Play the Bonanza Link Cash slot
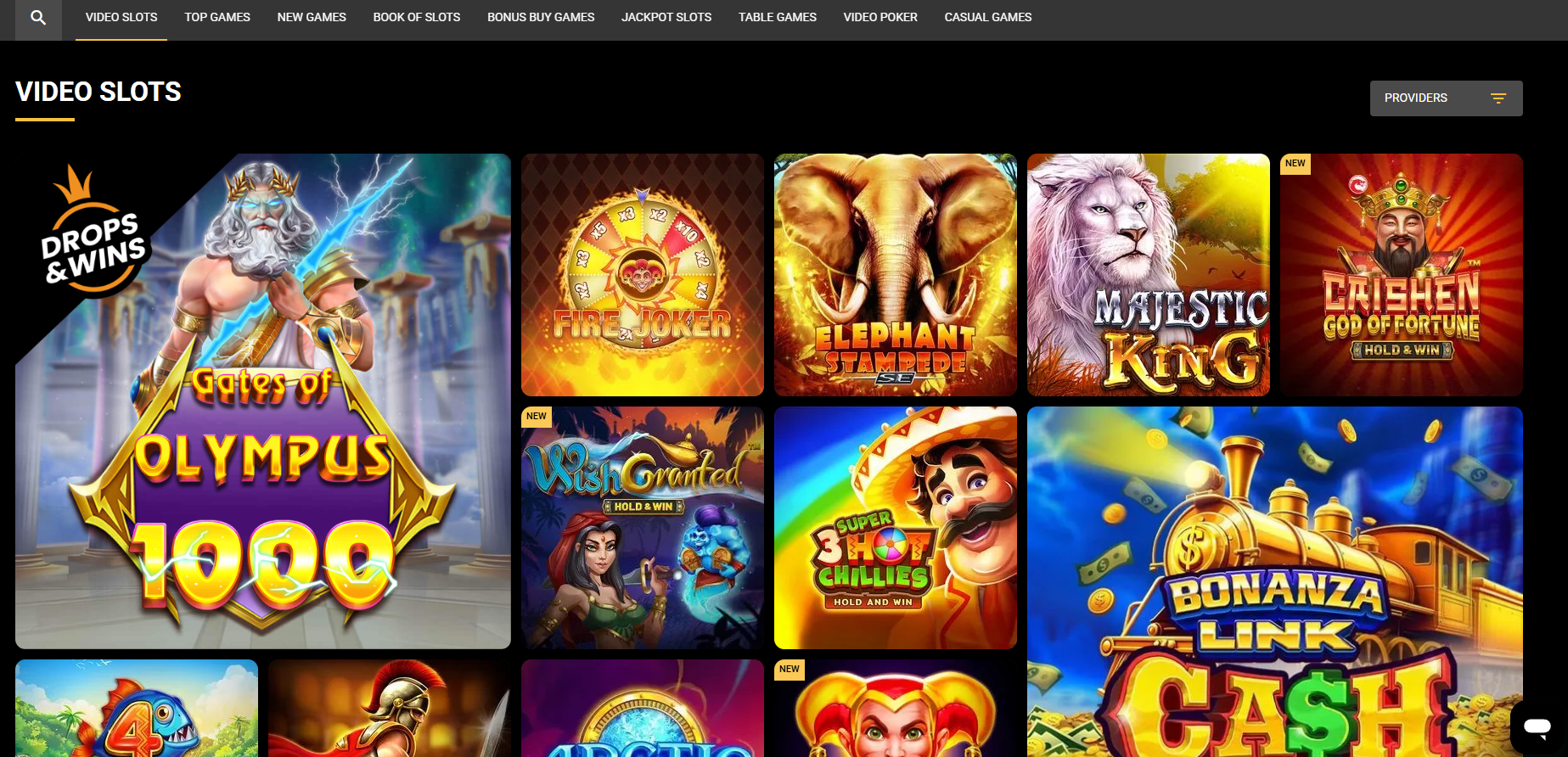This screenshot has height=757, width=1568. click(x=1275, y=582)
